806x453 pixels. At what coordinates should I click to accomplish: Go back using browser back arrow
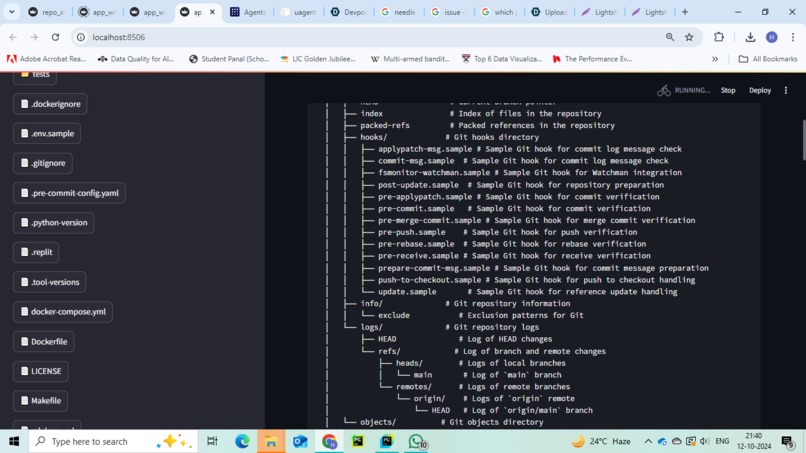(13, 37)
